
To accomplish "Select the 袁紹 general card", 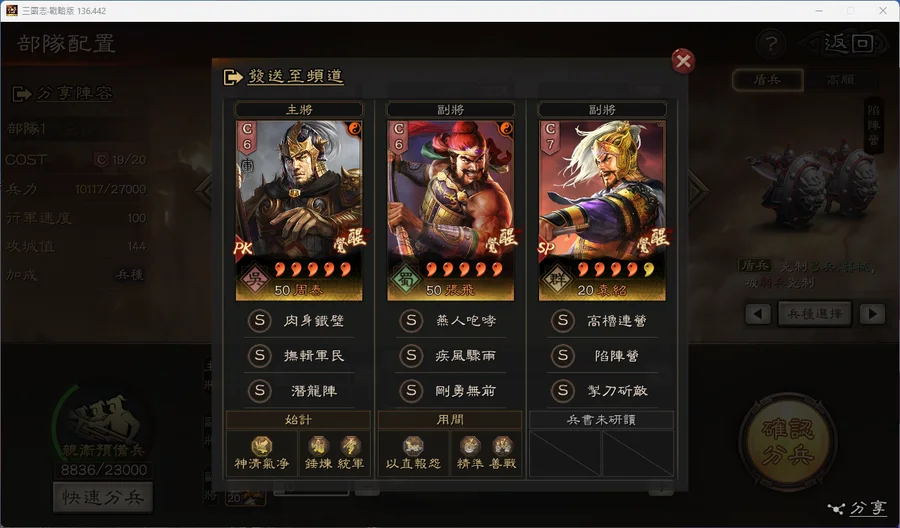I will tap(602, 210).
